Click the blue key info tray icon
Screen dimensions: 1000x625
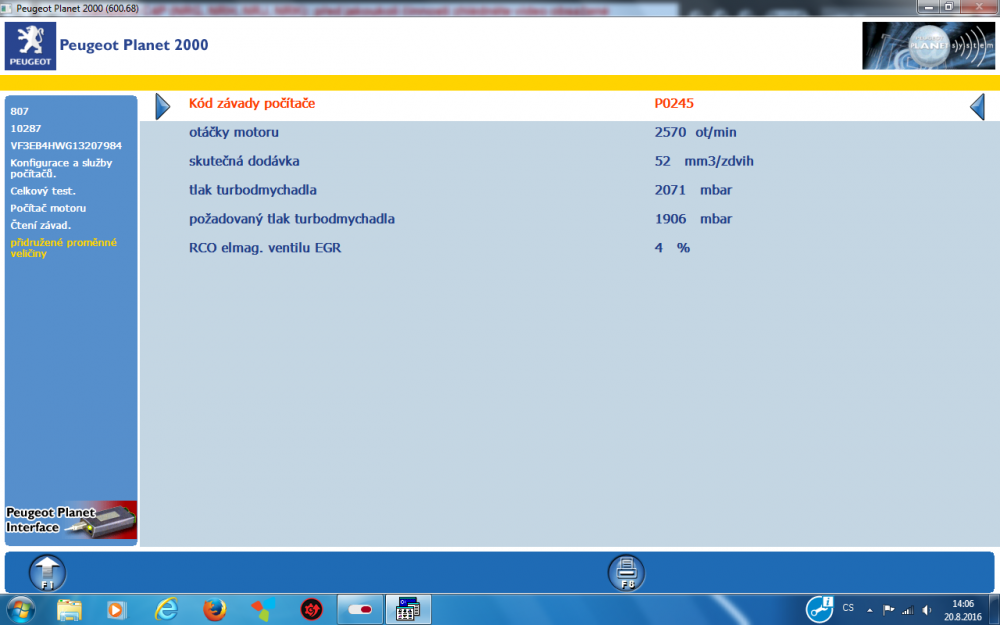[819, 609]
